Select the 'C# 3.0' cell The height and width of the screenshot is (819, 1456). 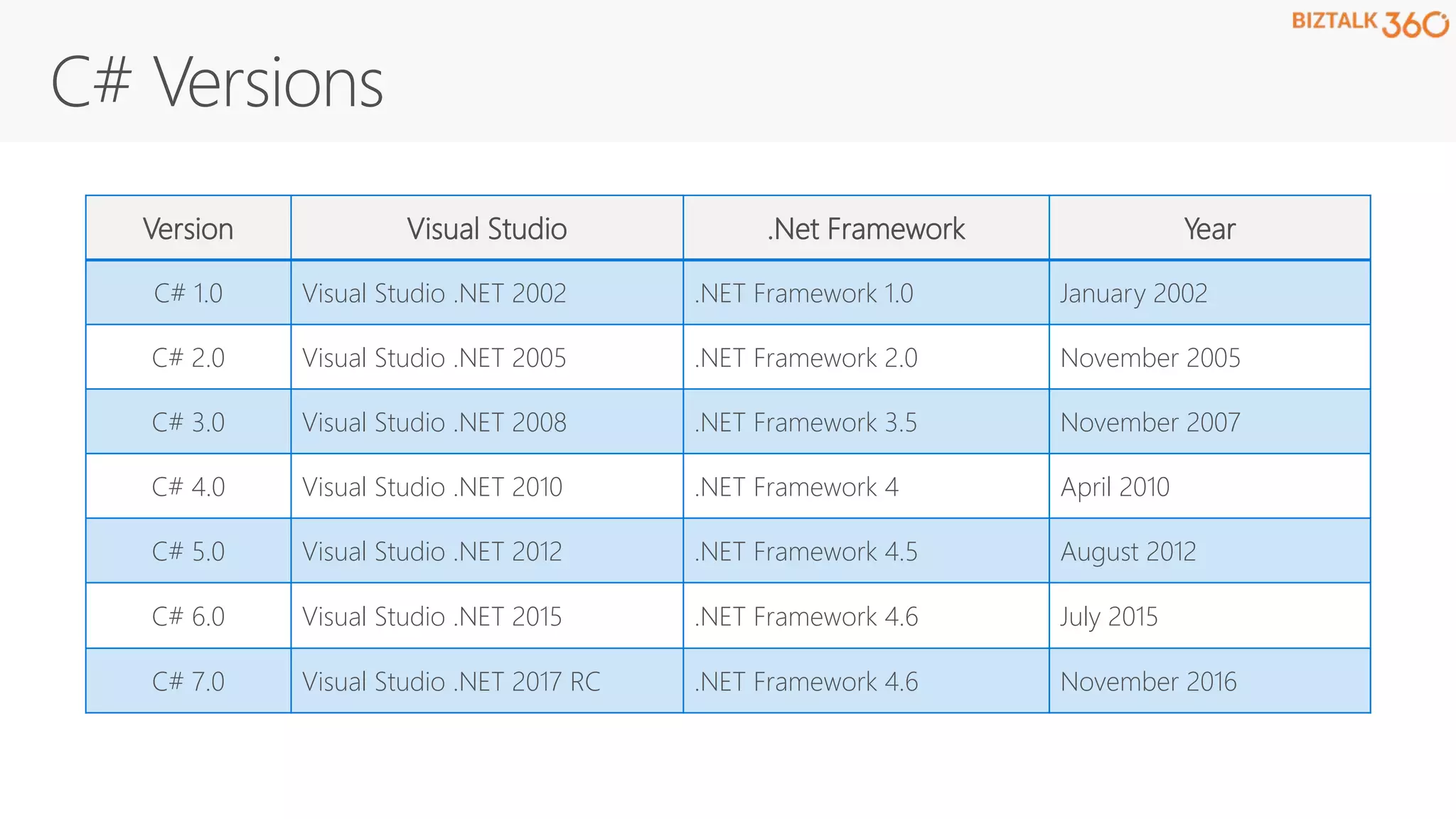click(188, 422)
